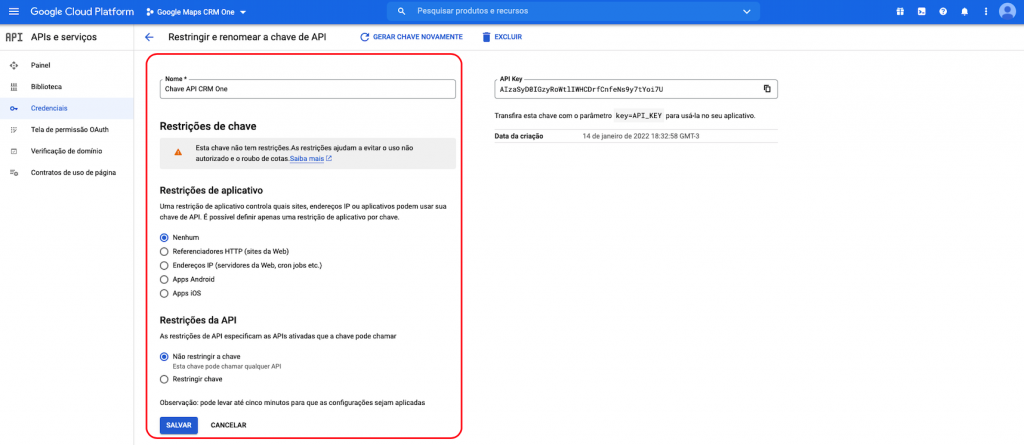Image resolution: width=1024 pixels, height=445 pixels.
Task: Click the SALVAR button
Action: pyautogui.click(x=178, y=425)
